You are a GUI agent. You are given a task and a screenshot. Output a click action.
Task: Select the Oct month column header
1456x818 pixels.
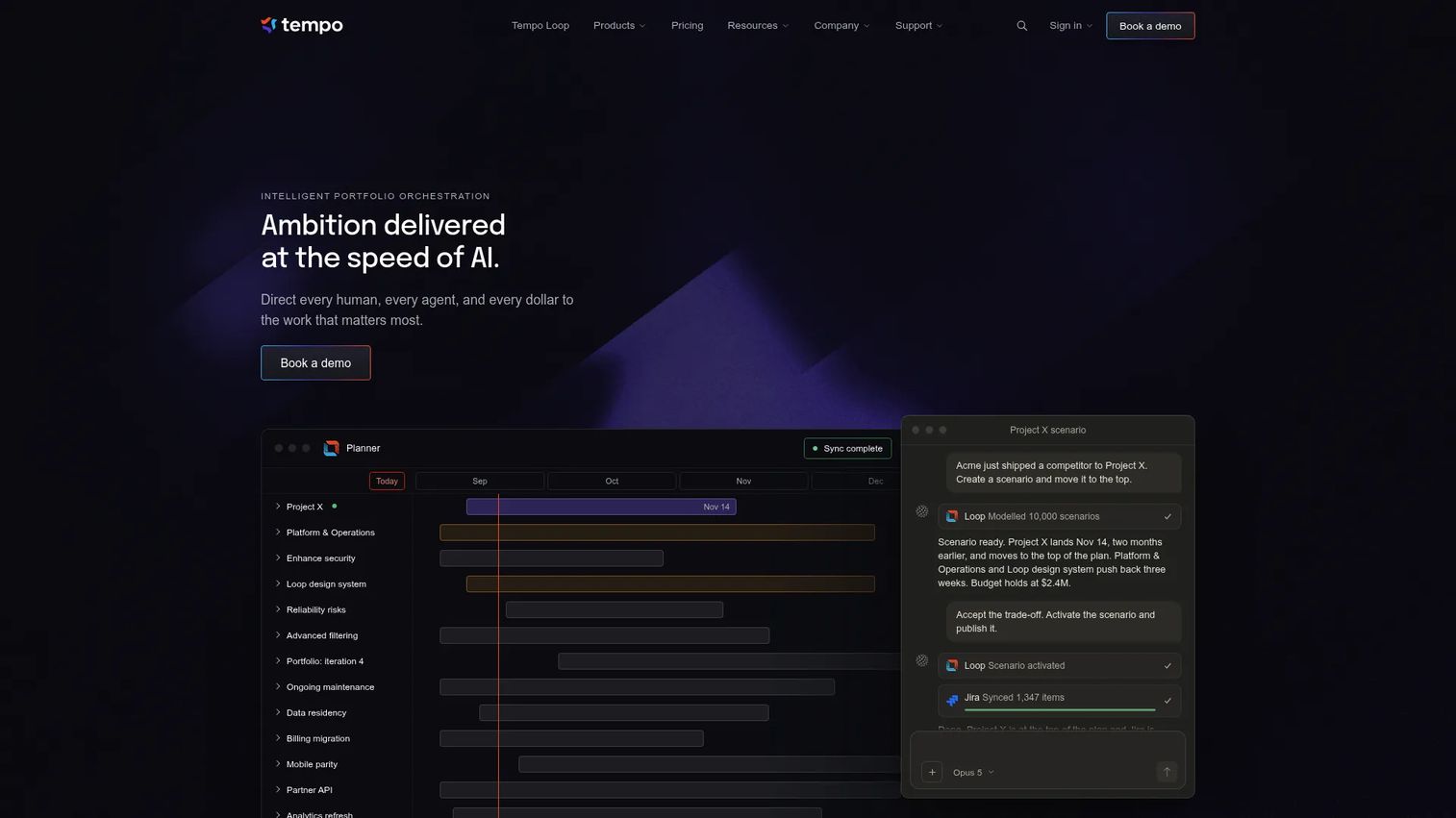click(x=612, y=481)
